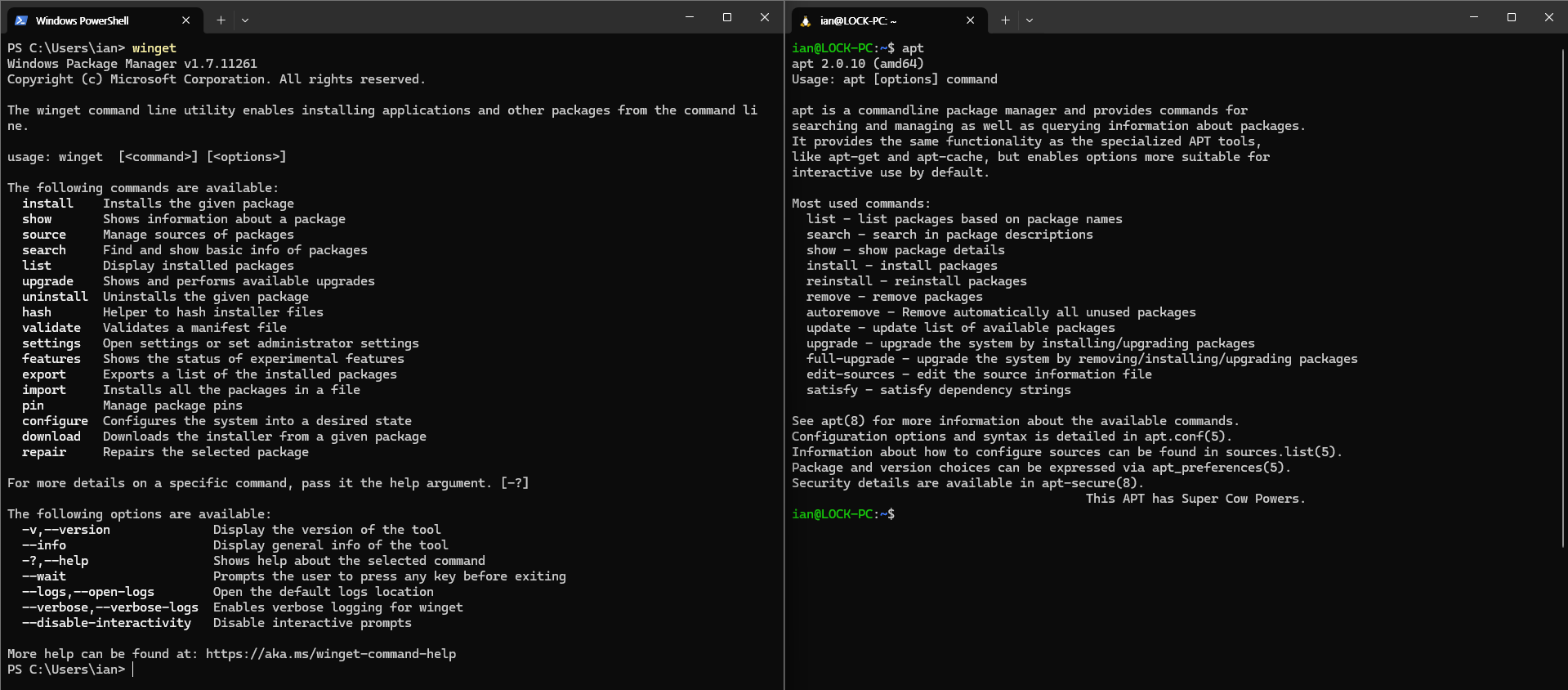
Task: Click the final PS C:\Users\ian> prompt
Action: (x=66, y=670)
